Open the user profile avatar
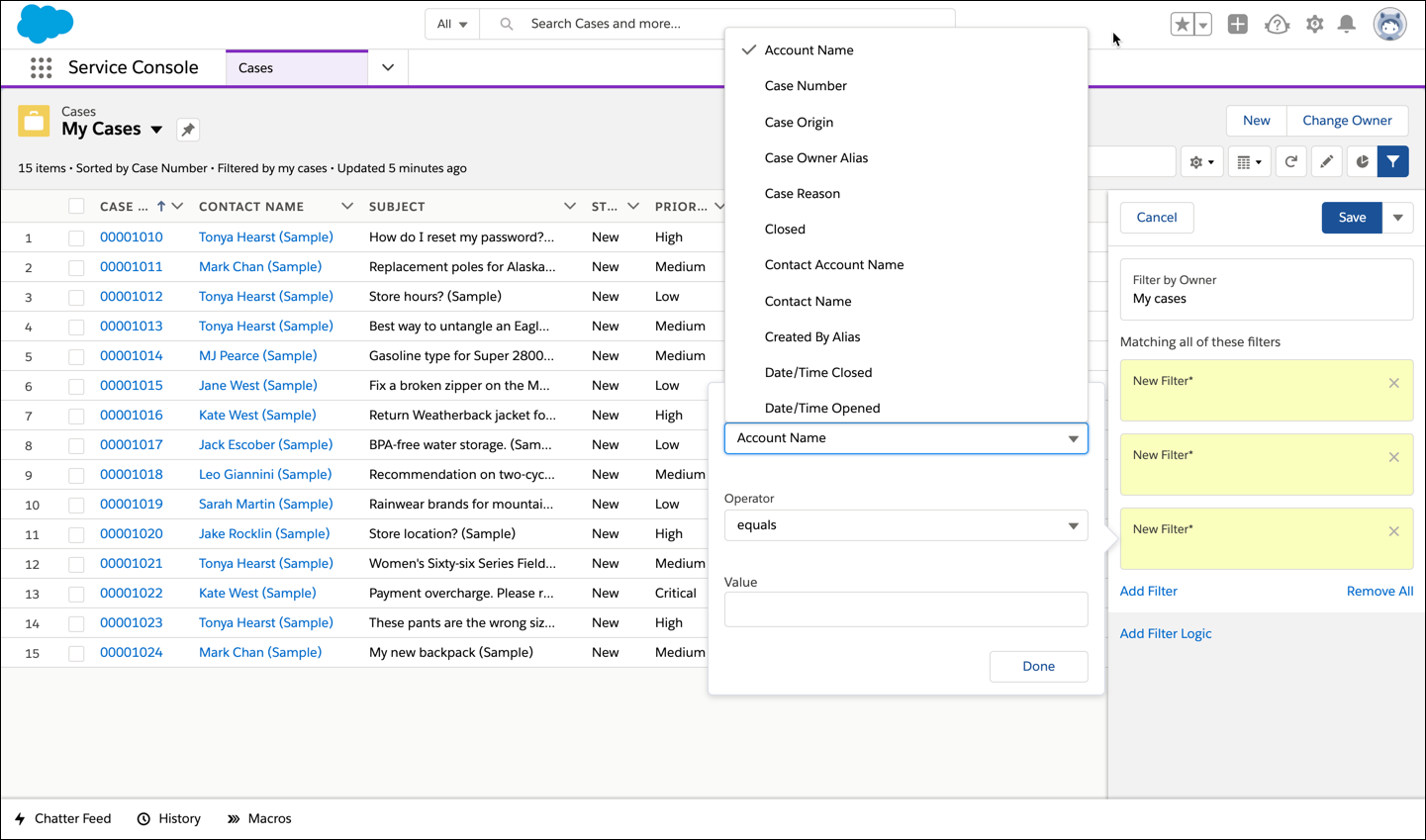Image resolution: width=1426 pixels, height=840 pixels. tap(1389, 25)
